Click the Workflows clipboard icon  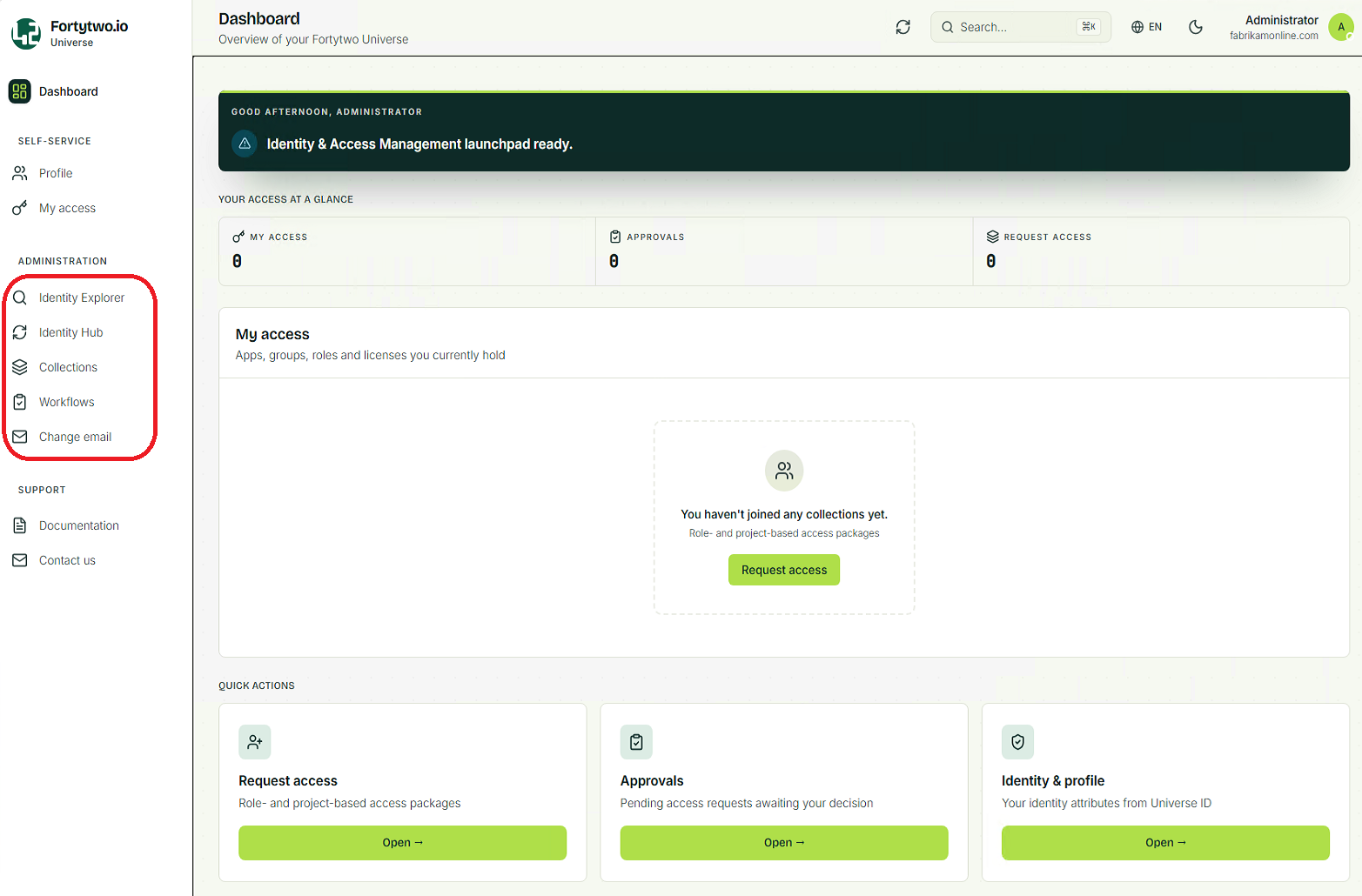click(x=20, y=402)
